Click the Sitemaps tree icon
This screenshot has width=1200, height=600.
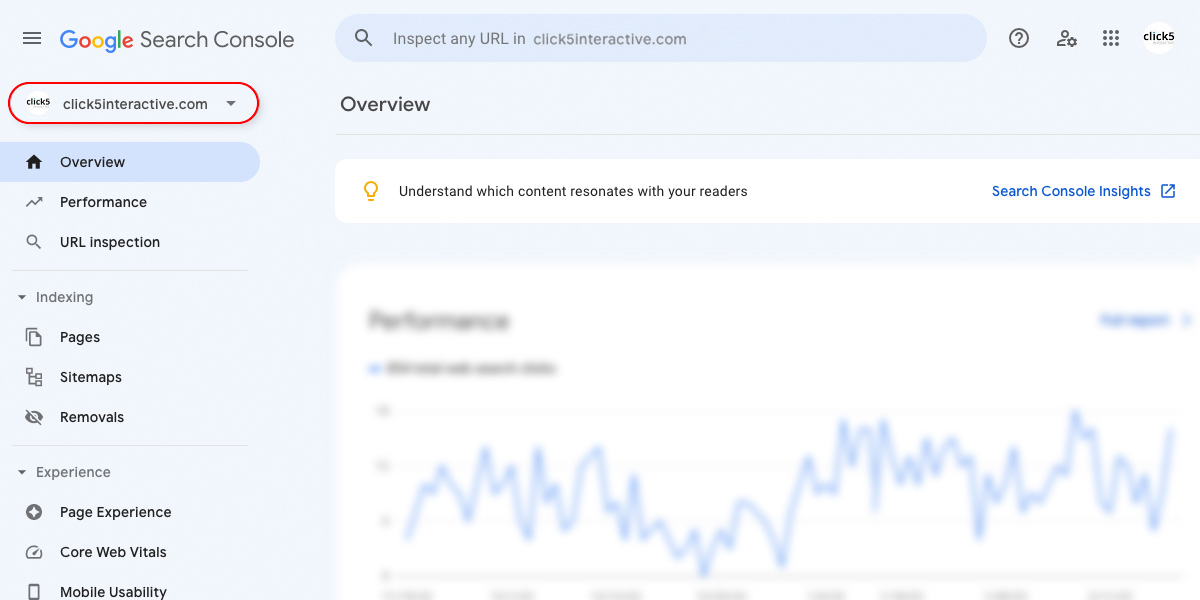tap(34, 377)
